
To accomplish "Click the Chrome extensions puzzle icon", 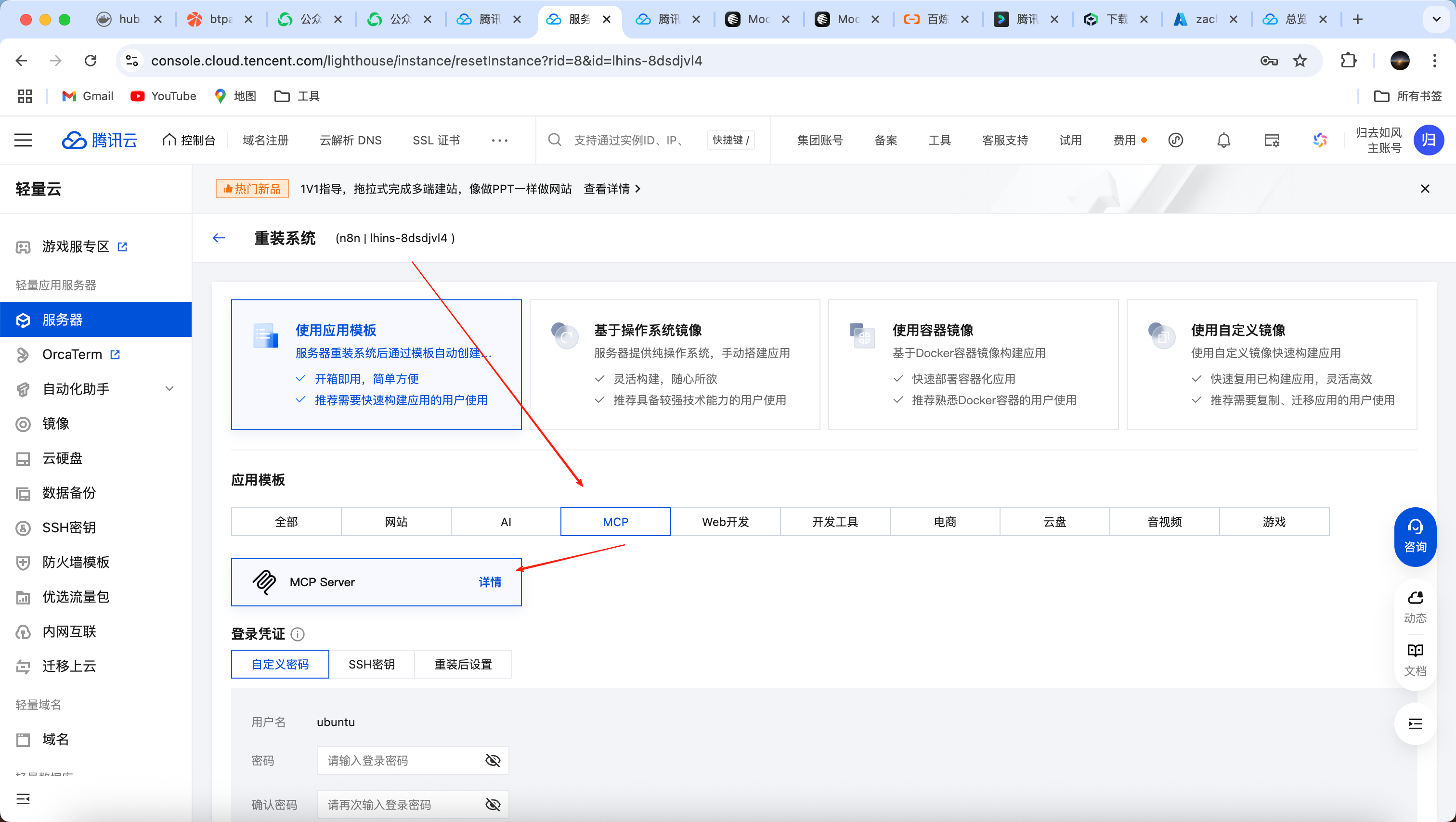I will point(1349,61).
